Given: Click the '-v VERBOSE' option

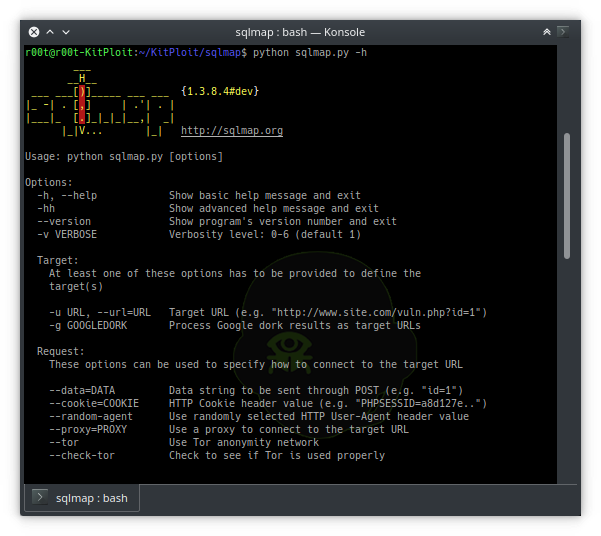Looking at the screenshot, I should (67, 234).
